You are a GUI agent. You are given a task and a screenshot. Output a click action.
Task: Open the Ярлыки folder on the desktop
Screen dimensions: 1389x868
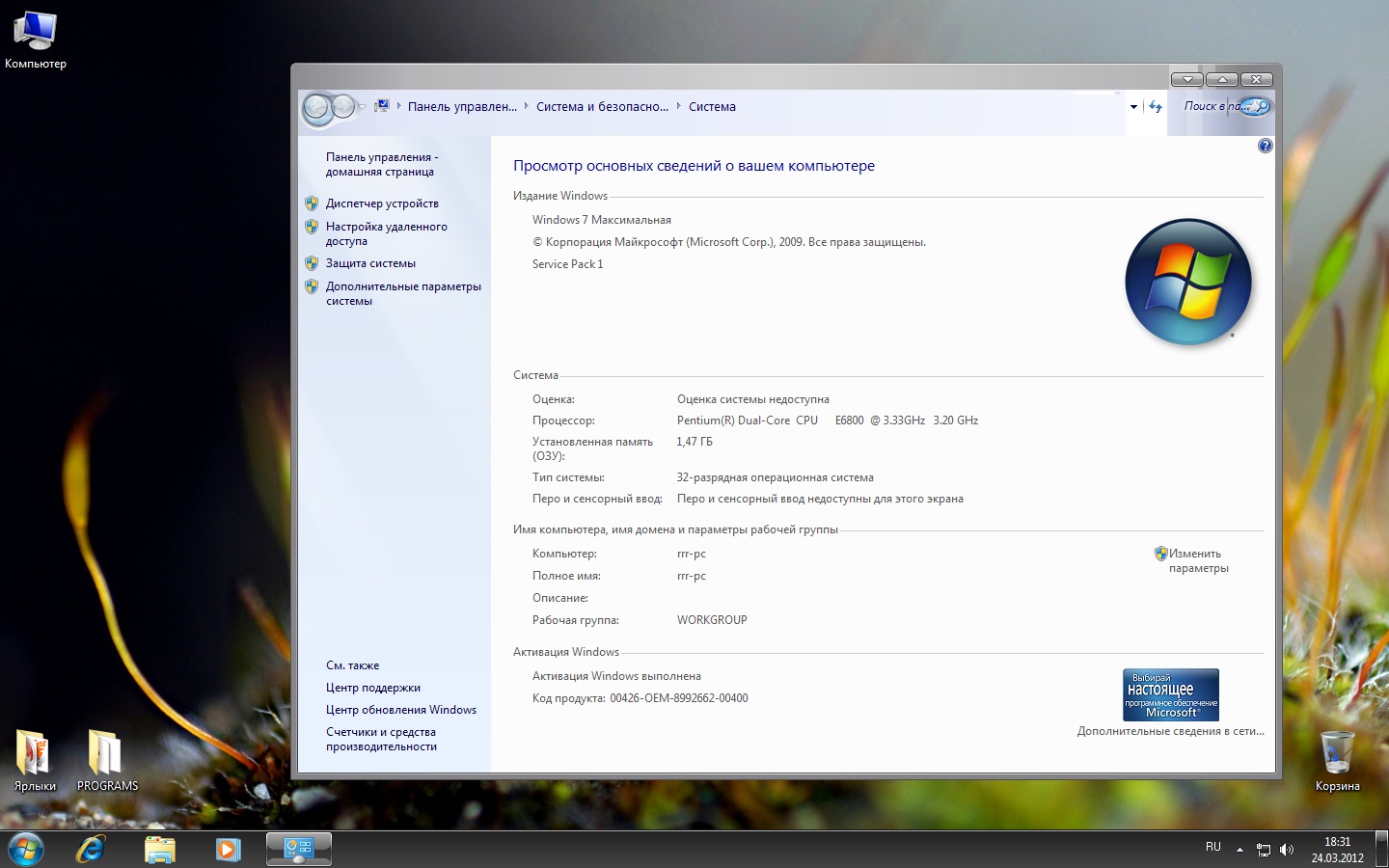tap(35, 760)
